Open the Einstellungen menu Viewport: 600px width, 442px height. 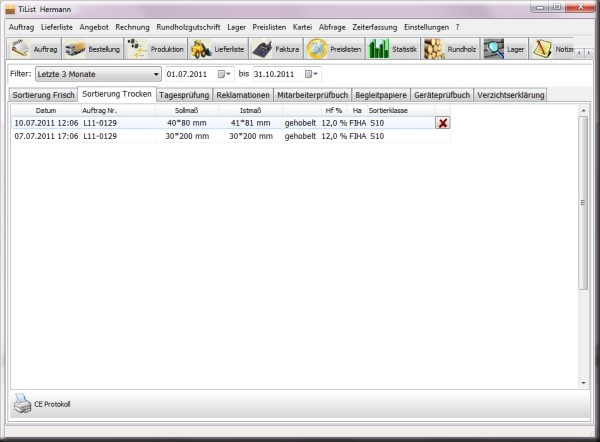coord(426,27)
